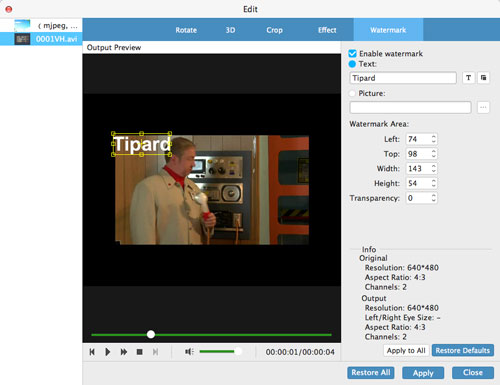
Task: Select the Picture watermark radio button
Action: point(352,93)
